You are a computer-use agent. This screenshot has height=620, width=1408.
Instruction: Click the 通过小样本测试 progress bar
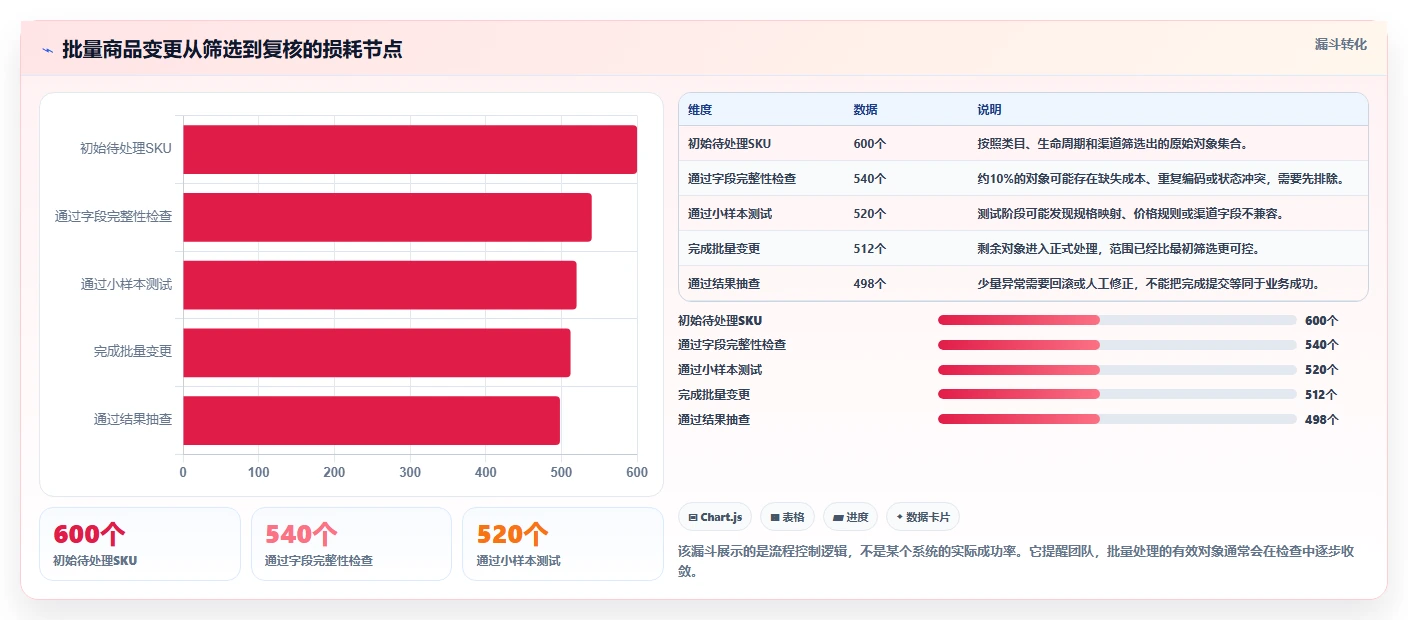pyautogui.click(x=1117, y=370)
